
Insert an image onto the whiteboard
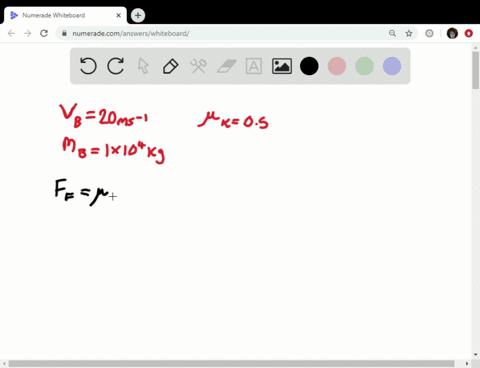[x=282, y=66]
